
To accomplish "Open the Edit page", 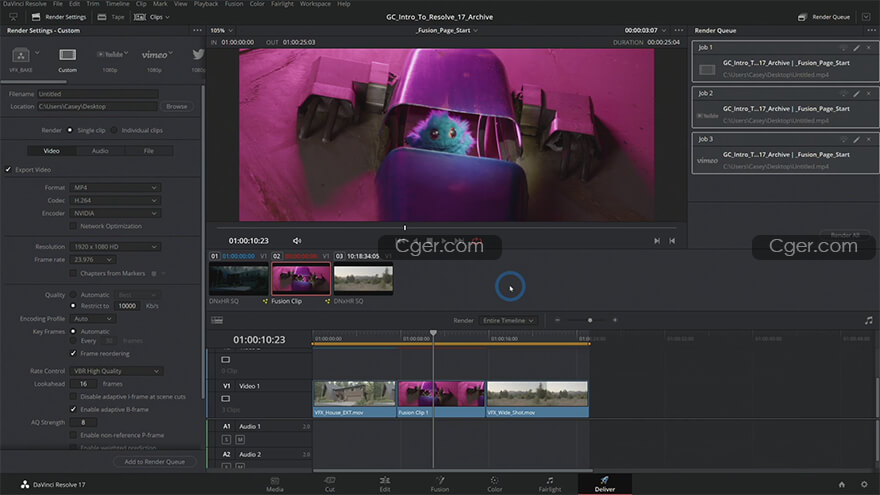I will [384, 484].
